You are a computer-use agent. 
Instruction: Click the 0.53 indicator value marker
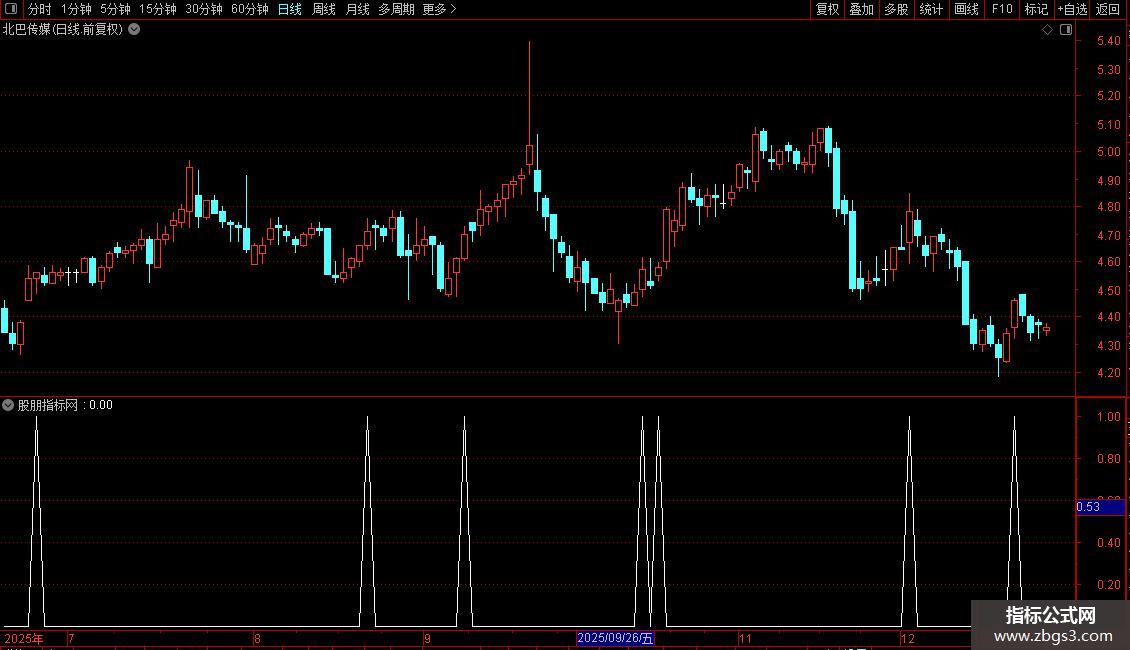coord(1100,507)
